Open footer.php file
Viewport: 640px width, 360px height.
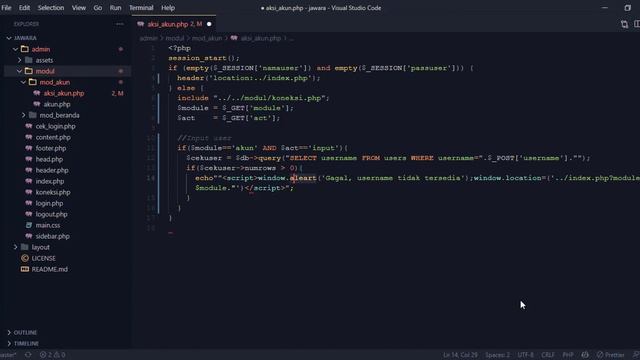click(x=51, y=148)
